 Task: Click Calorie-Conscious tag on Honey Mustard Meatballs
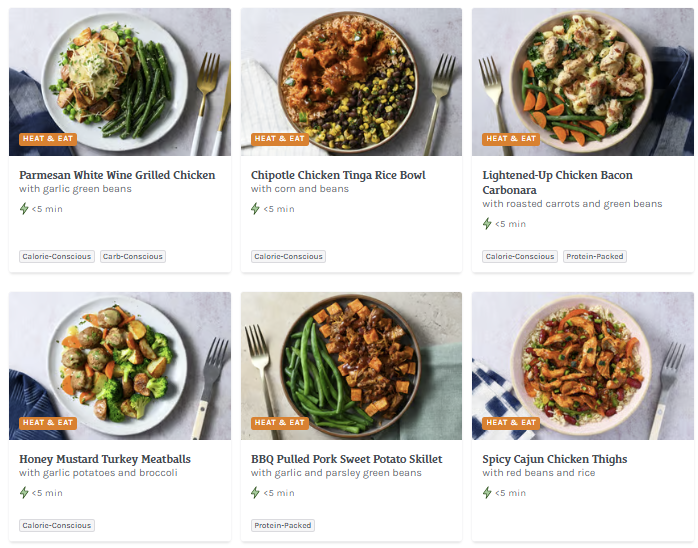pos(57,525)
